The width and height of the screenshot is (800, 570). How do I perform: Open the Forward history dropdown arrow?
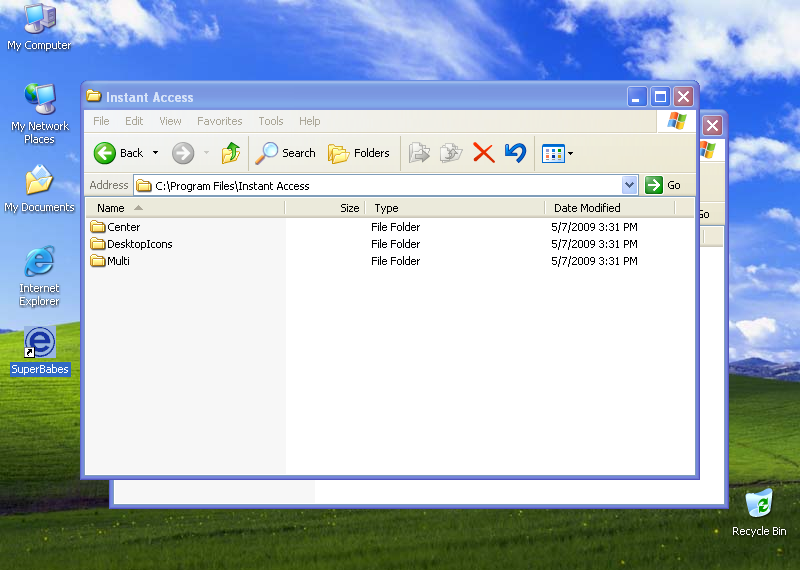coord(207,153)
